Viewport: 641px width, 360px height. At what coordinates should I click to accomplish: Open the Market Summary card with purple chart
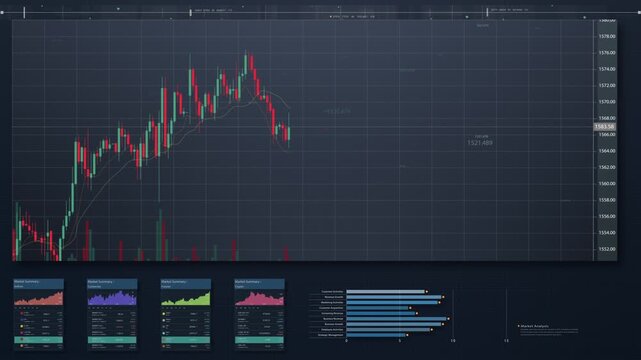click(x=112, y=315)
